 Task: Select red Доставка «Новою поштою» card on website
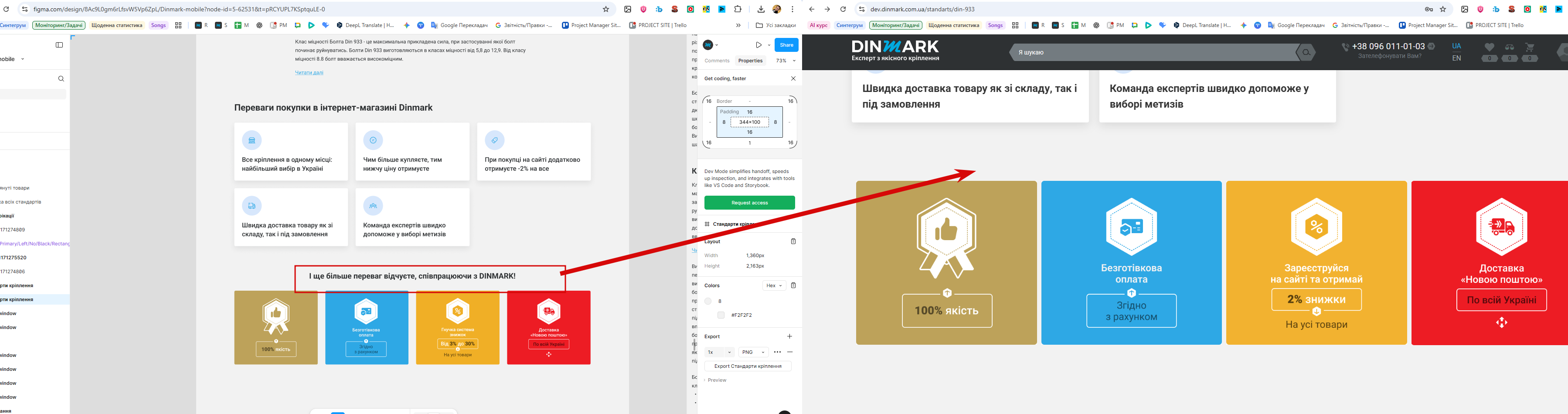[1490, 262]
